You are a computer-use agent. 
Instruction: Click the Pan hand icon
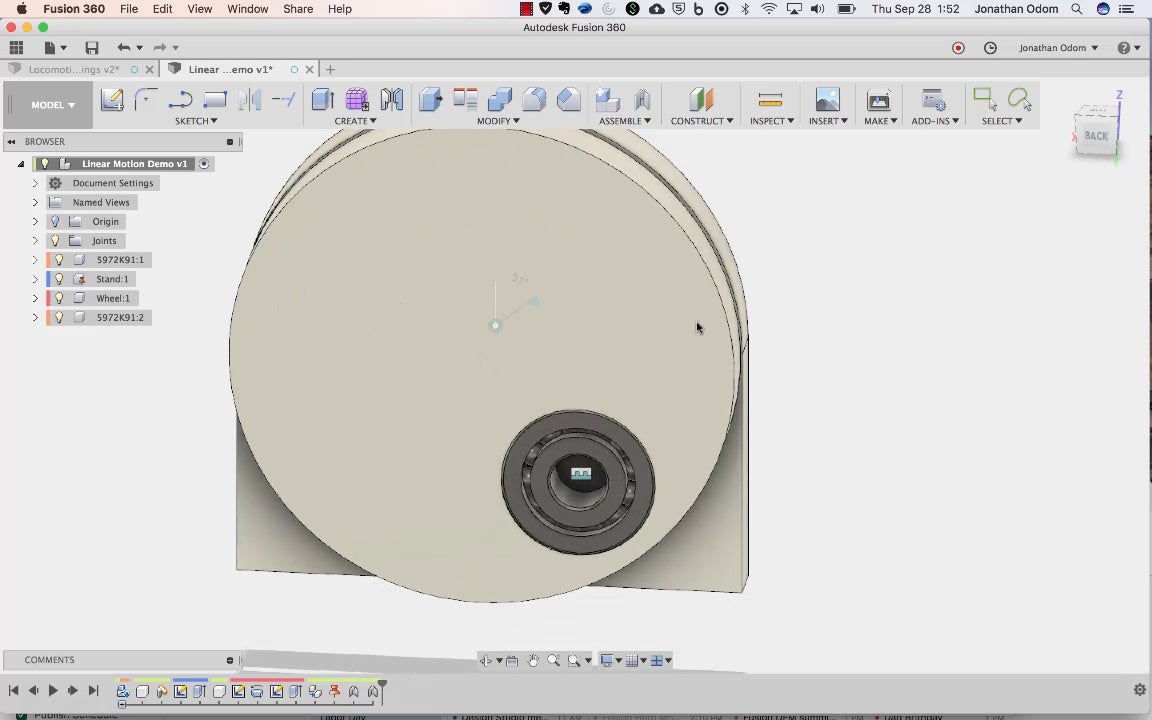click(533, 660)
